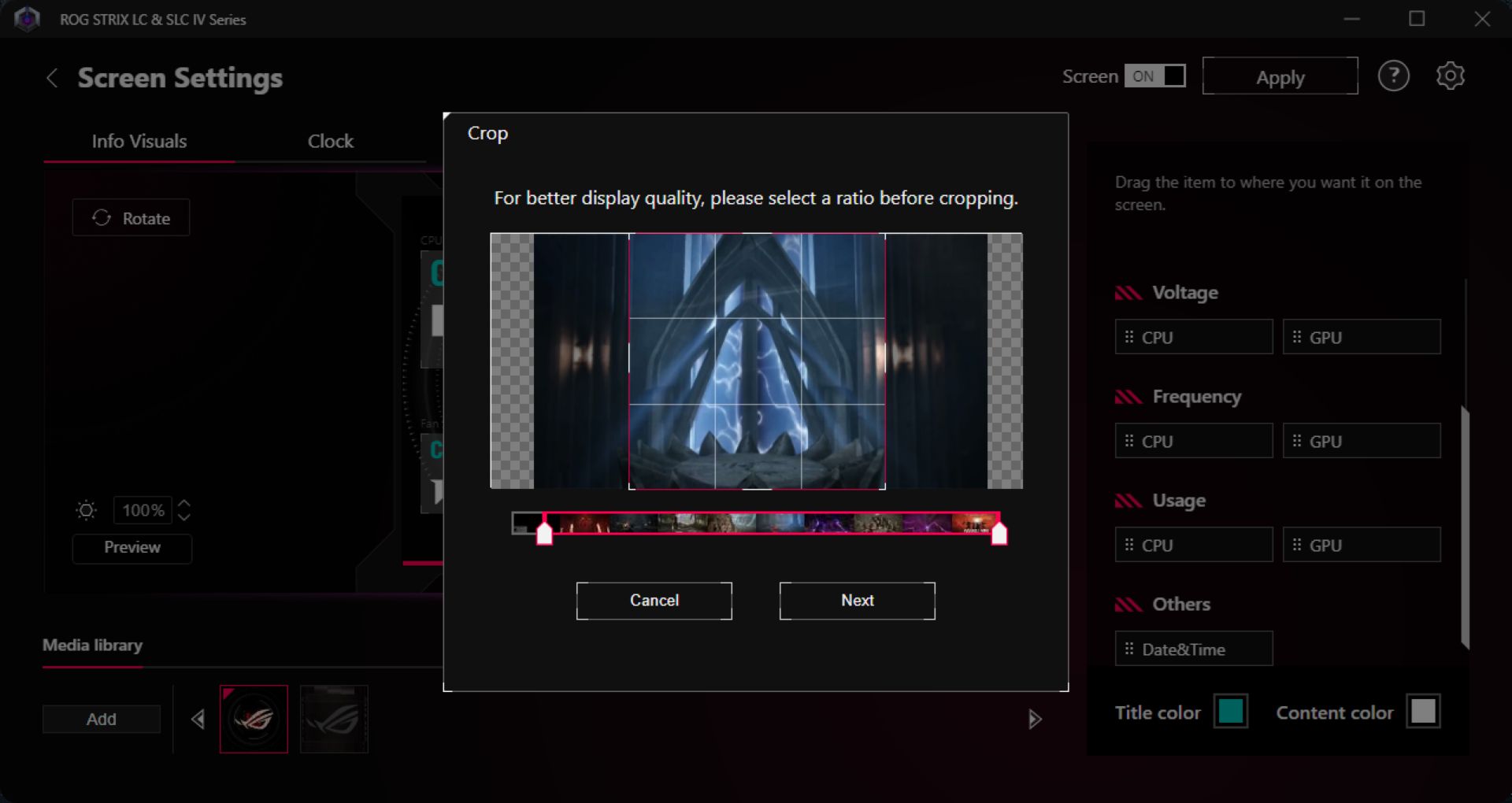Click the top-right crop corner handle
This screenshot has width=1512, height=803.
(x=884, y=235)
